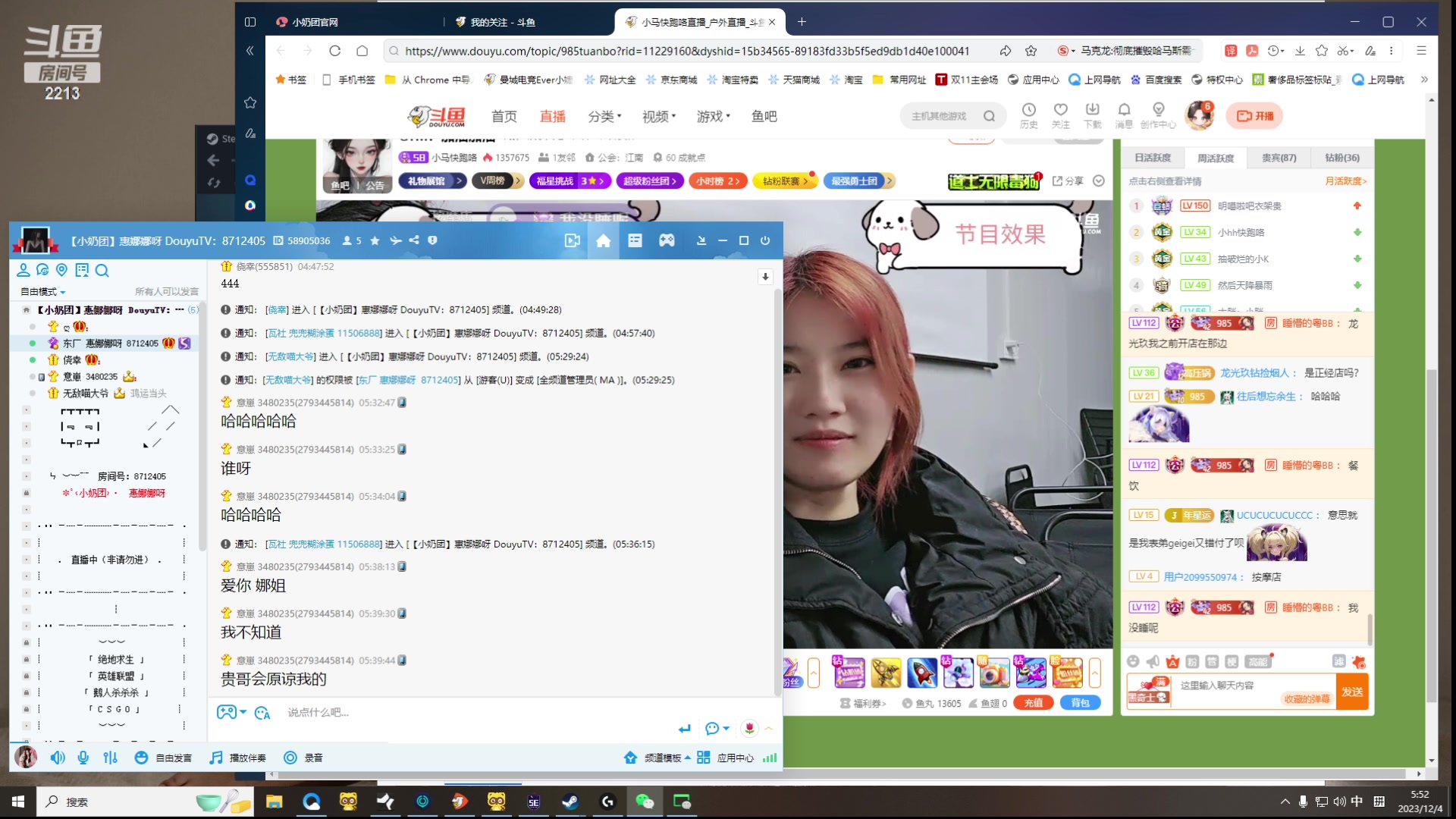The image size is (1456, 819).
Task: Switch to the 贵宾(87) tab
Action: point(1279,158)
